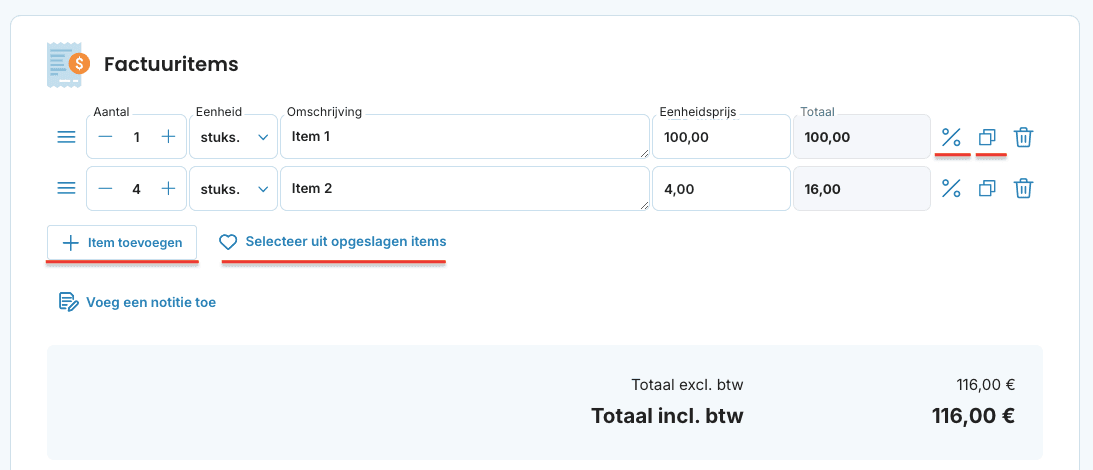
Task: Delete Item 1 with the trash icon
Action: click(1023, 137)
